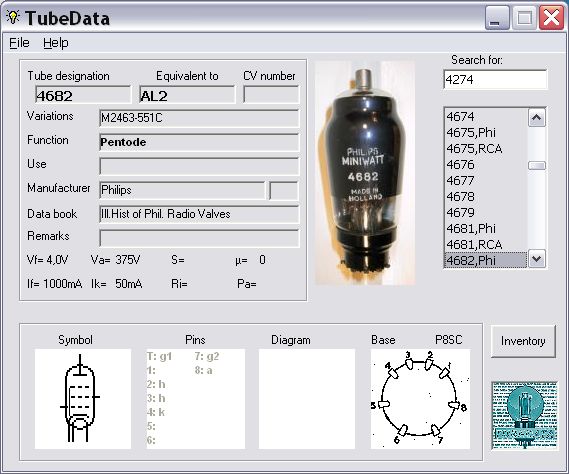Click the empty CV number field

[271, 95]
